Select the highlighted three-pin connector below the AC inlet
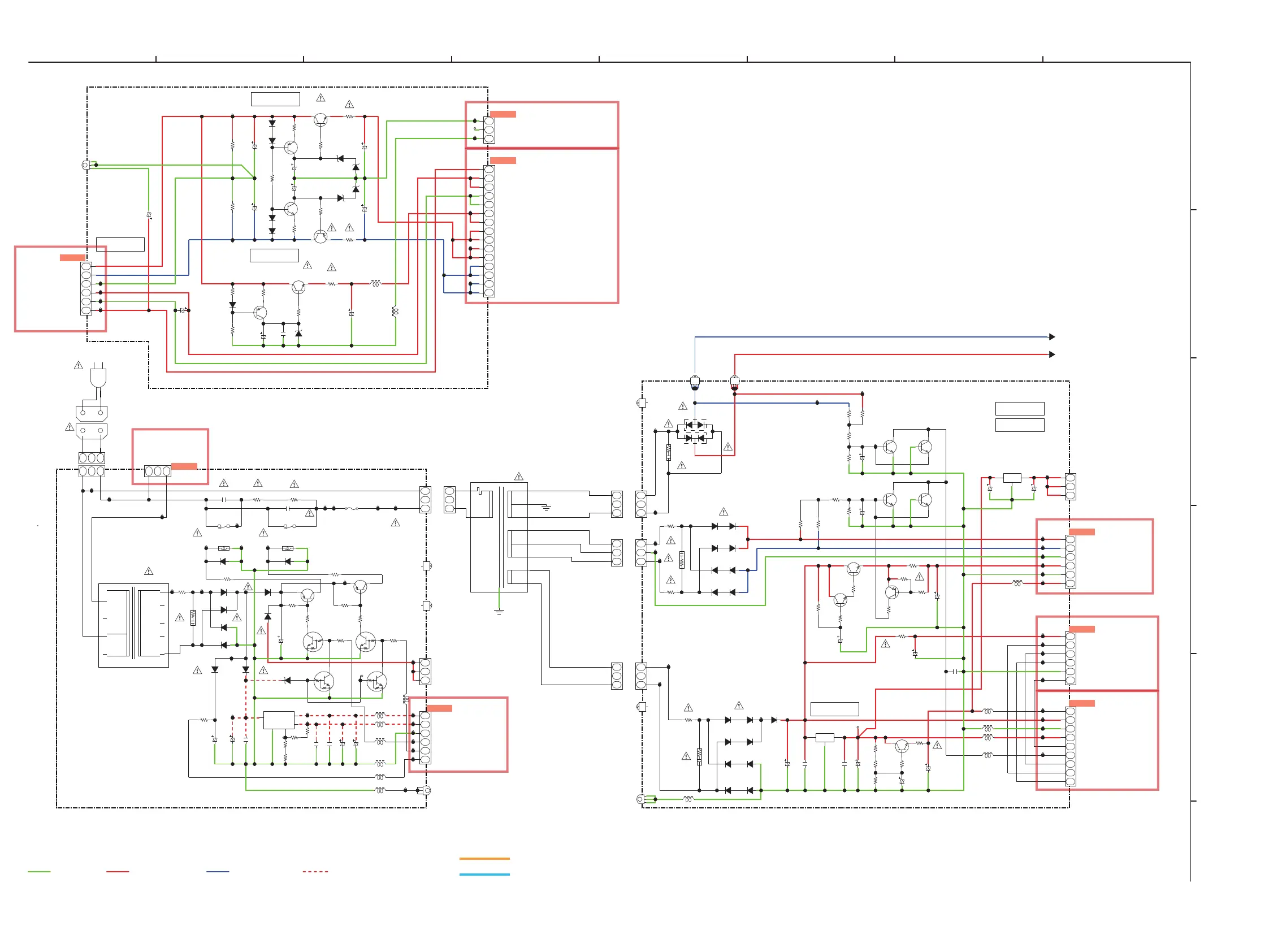Image resolution: width=1282 pixels, height=952 pixels. point(157,471)
